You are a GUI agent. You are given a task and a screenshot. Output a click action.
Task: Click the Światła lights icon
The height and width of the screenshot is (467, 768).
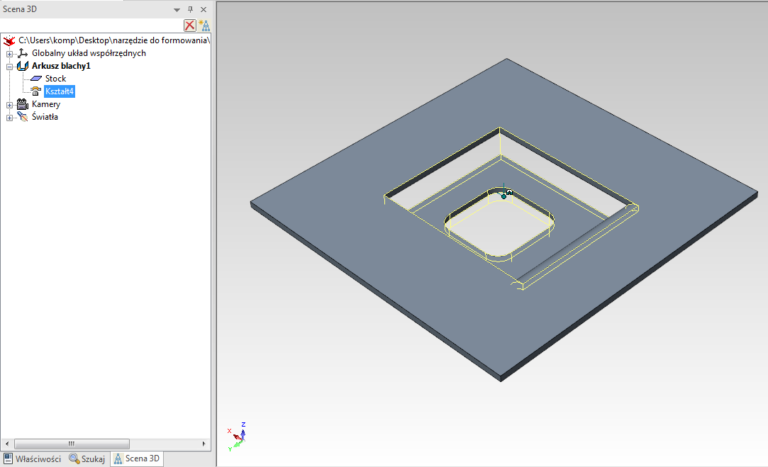23,117
